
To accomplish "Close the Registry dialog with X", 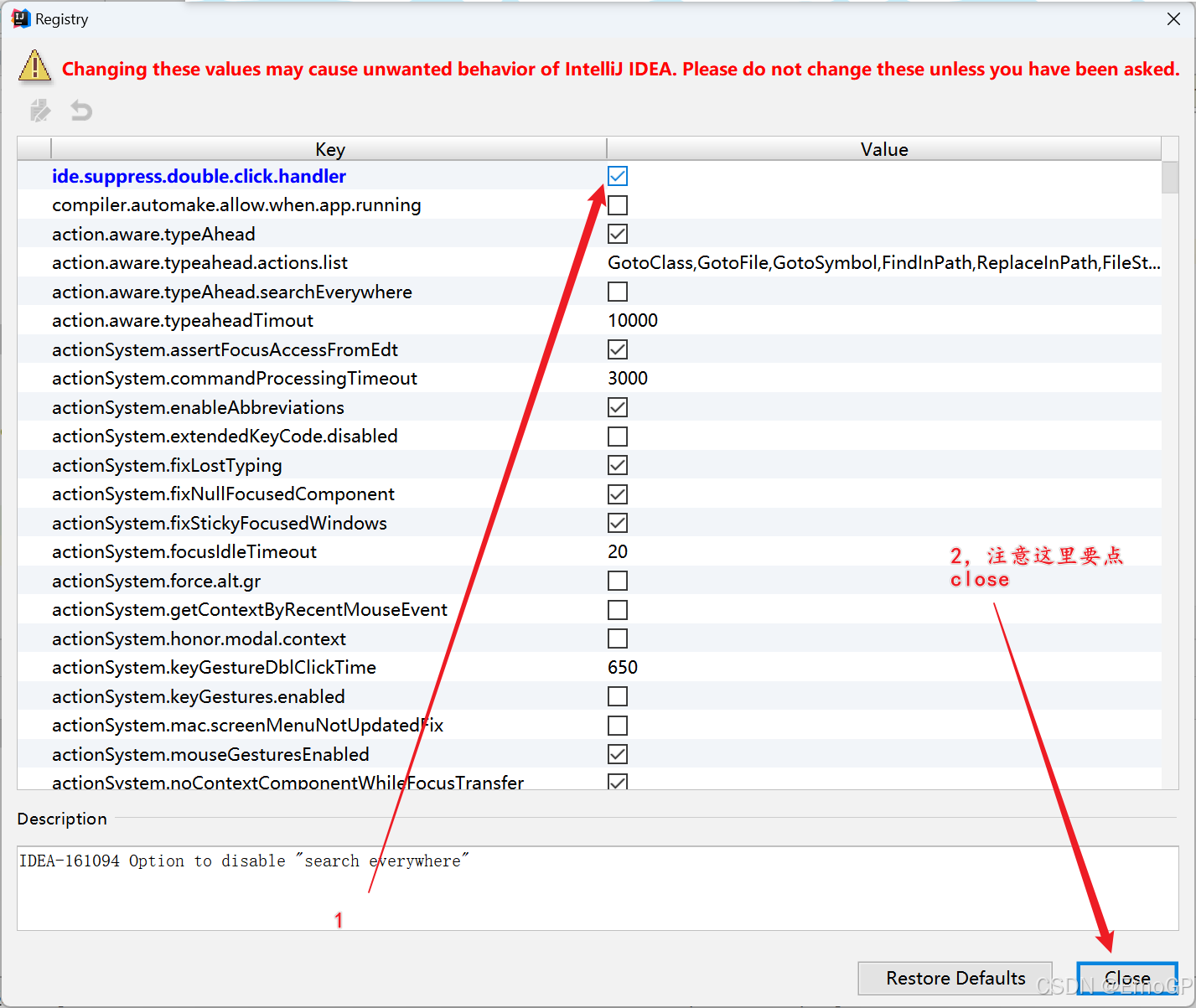I will coord(1173,18).
